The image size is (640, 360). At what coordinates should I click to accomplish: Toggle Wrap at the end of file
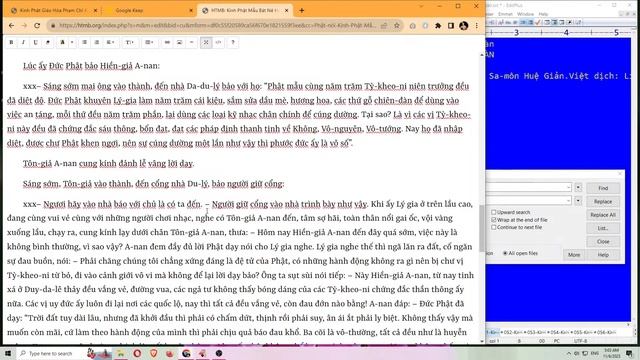[493, 220]
